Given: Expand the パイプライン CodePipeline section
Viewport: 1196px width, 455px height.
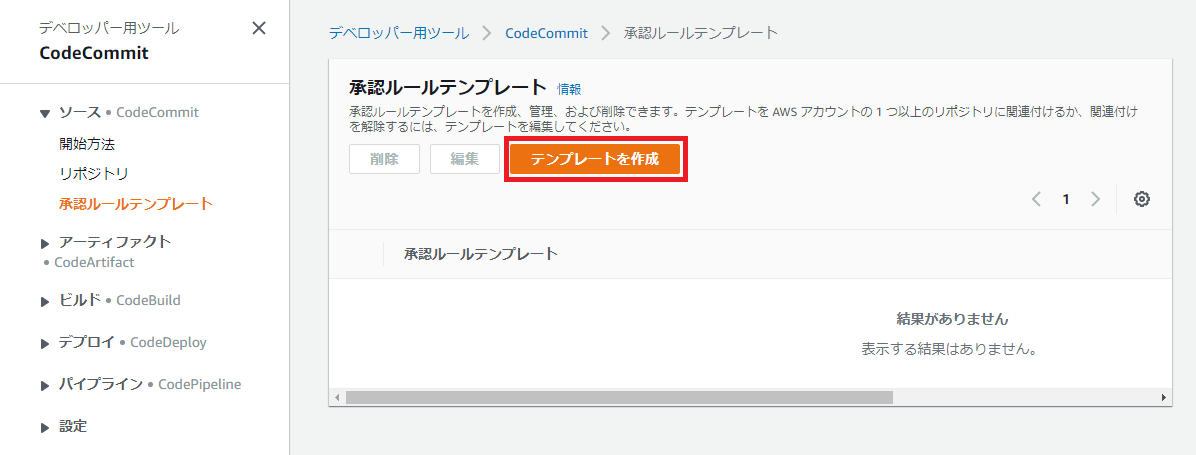Looking at the screenshot, I should tap(45, 385).
